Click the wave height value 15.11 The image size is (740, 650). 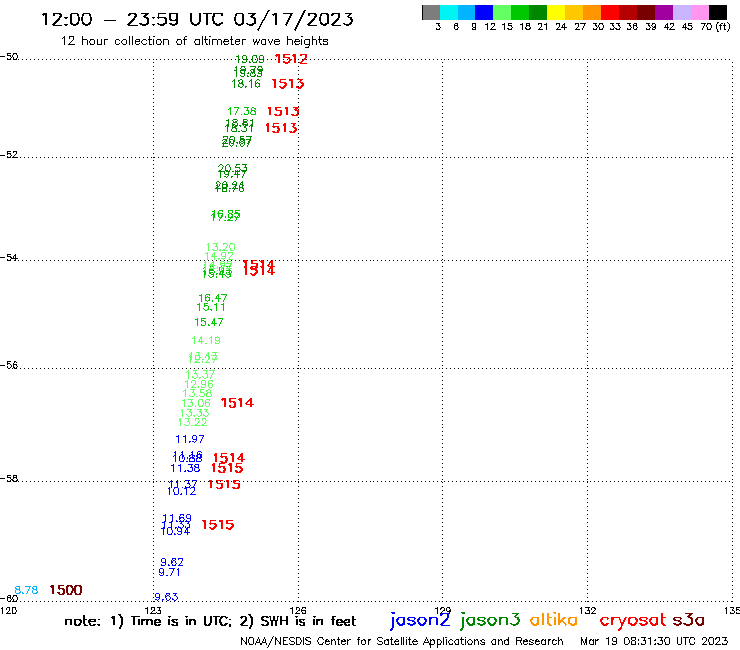[210, 307]
